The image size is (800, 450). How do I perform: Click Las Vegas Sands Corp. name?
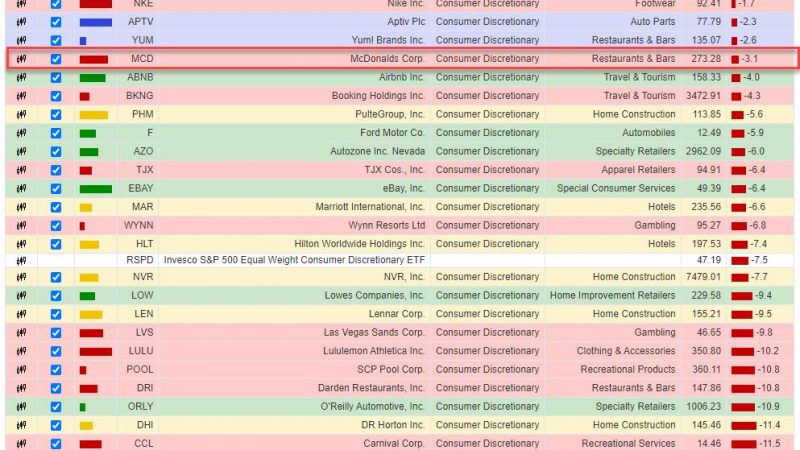tap(374, 332)
